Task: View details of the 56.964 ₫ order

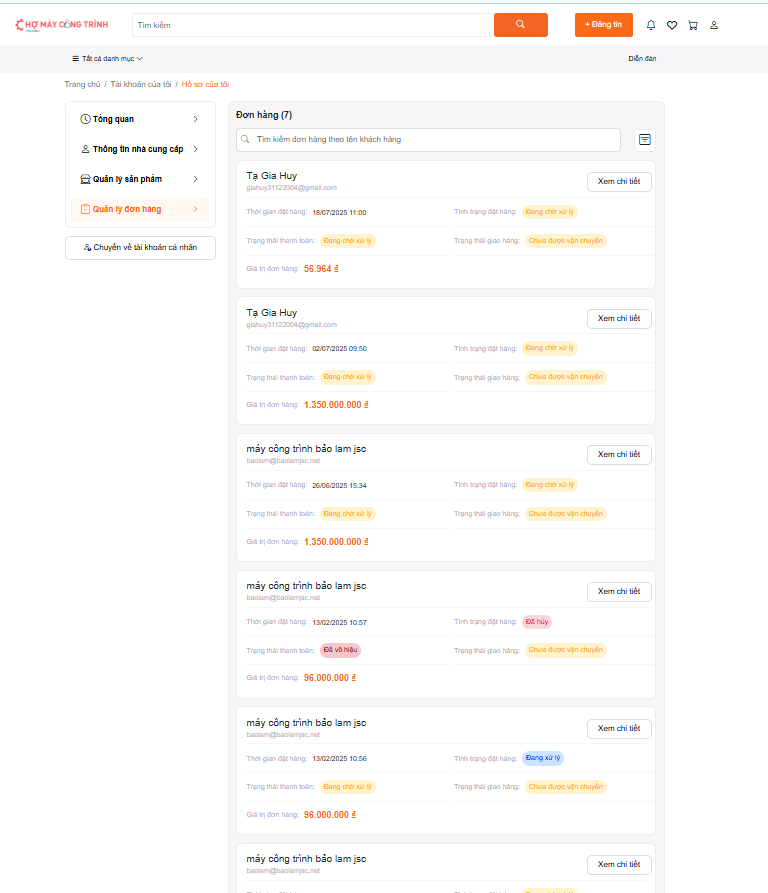Action: 619,182
